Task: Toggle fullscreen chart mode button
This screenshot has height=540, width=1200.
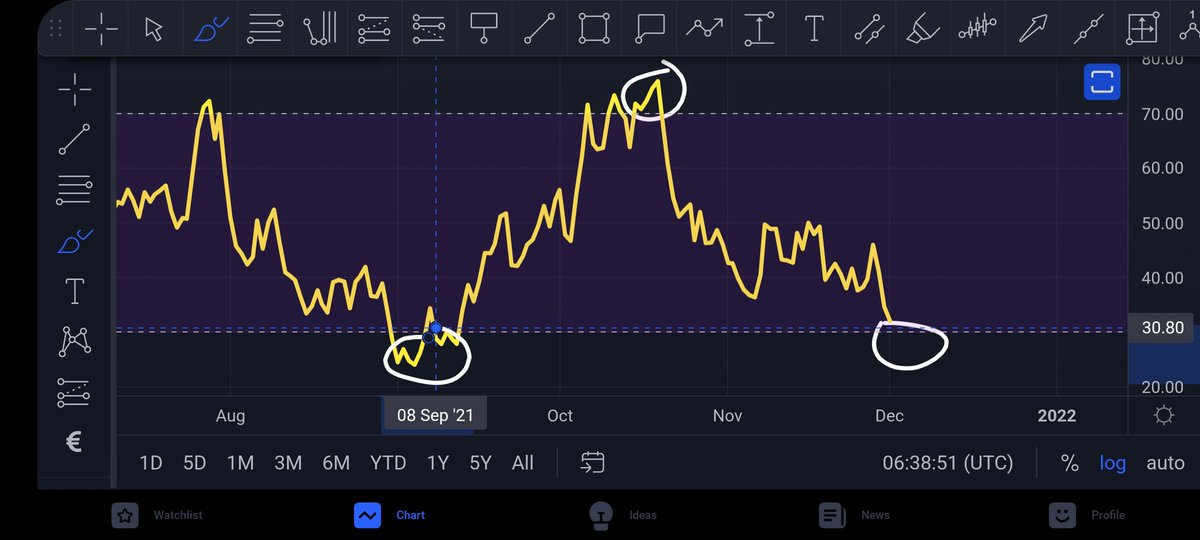Action: point(1102,82)
